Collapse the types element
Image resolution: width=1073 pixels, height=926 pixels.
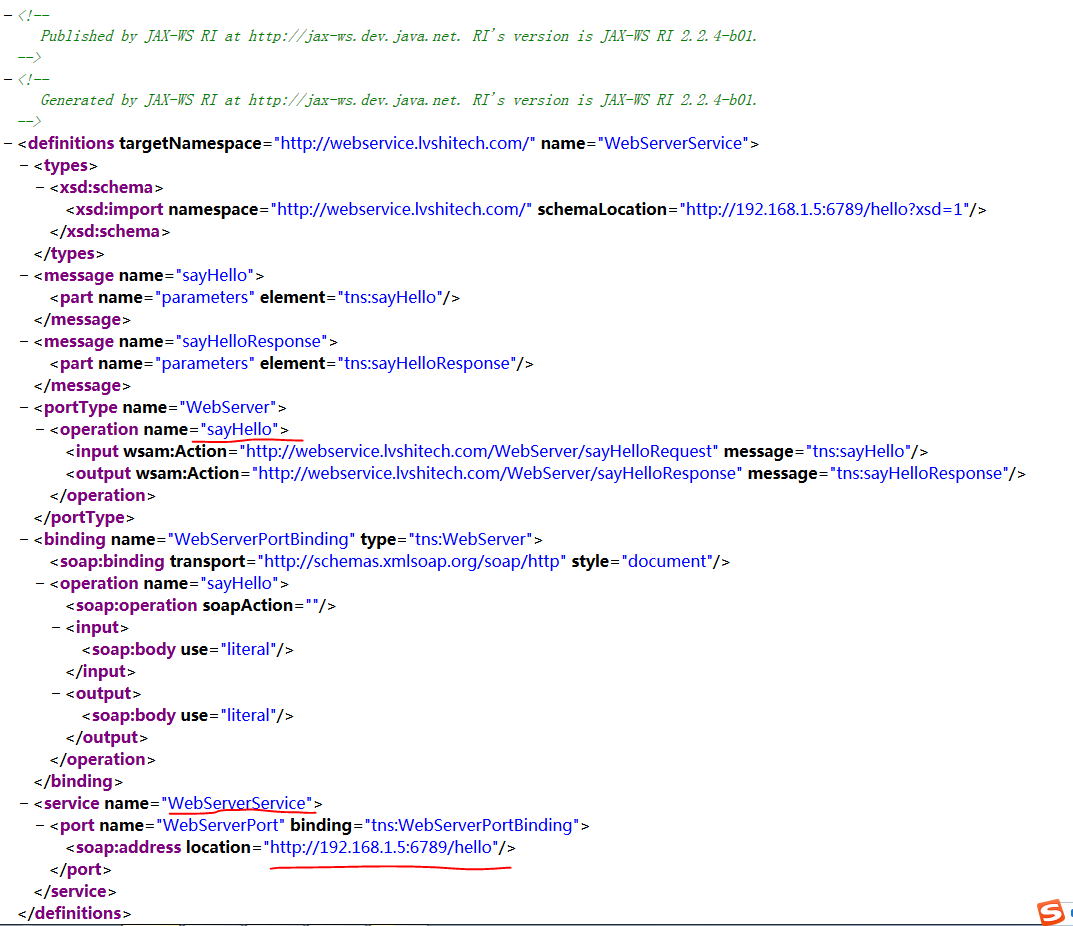[x=24, y=166]
